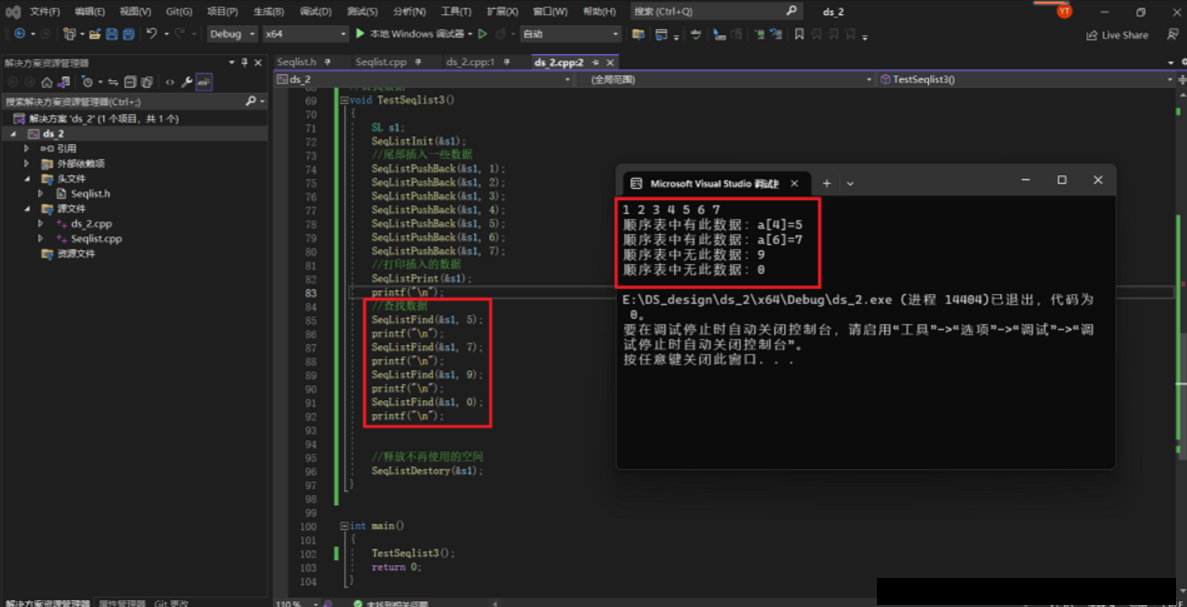Screen dimensions: 1187x607
Task: Click the view code angle-brackets icon
Action: coord(170,82)
